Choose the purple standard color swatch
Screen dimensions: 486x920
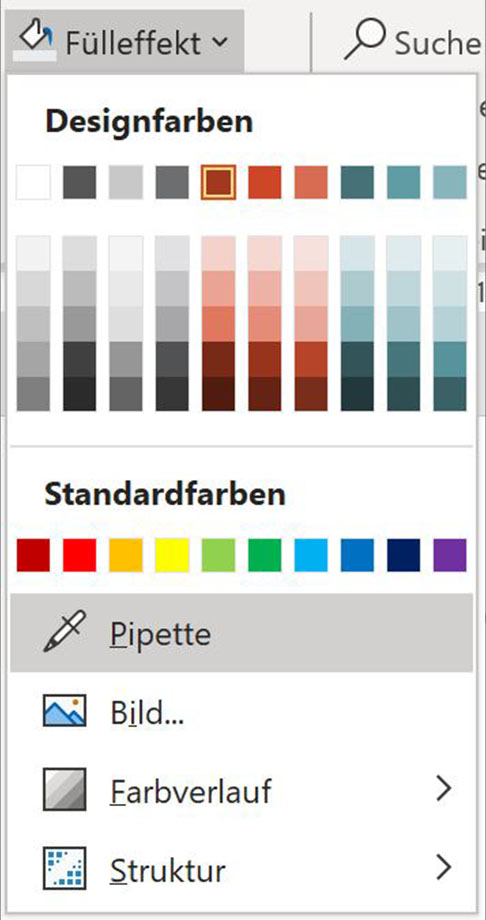coord(450,555)
